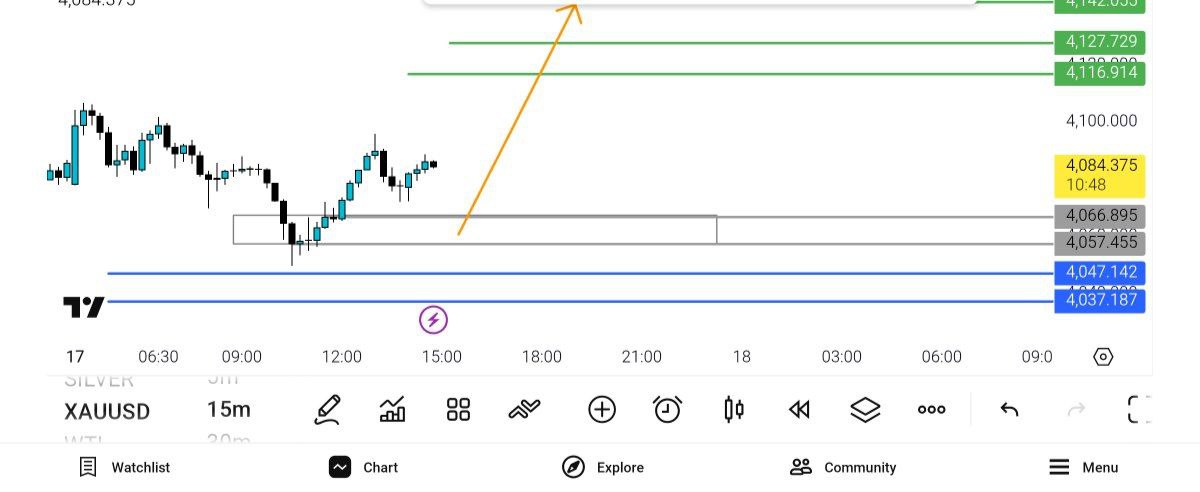
Task: Select the drawing pencil tool
Action: (x=327, y=409)
